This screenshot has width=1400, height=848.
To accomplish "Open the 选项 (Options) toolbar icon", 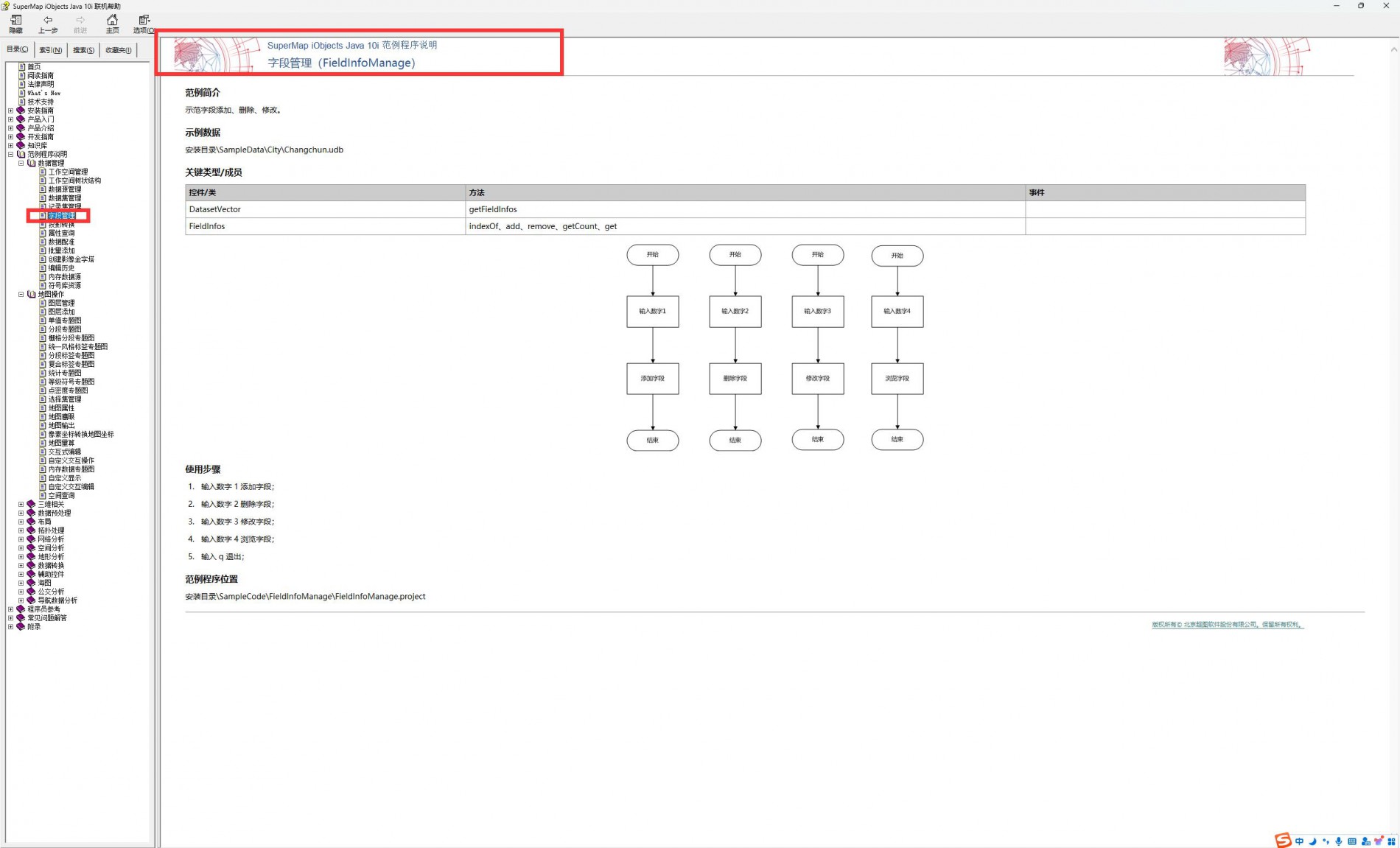I will tap(144, 24).
